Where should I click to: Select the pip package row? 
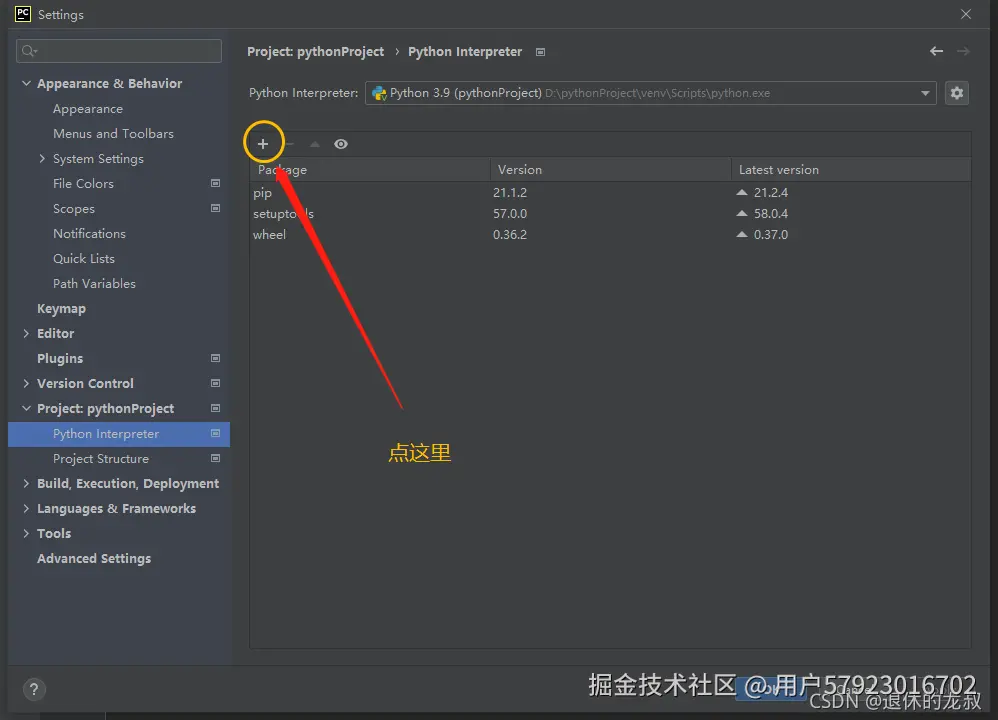click(610, 192)
